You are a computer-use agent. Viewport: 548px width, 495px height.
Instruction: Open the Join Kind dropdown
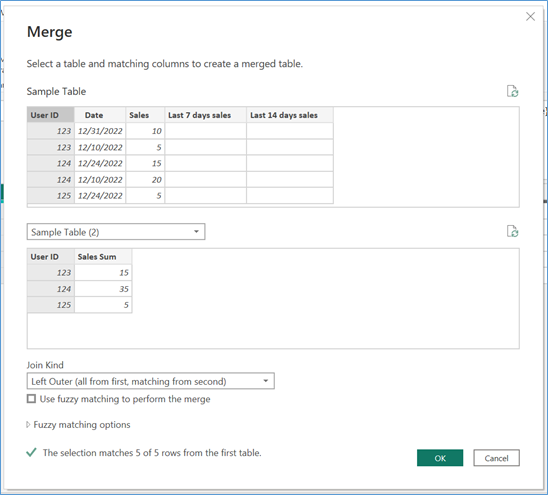pyautogui.click(x=151, y=381)
